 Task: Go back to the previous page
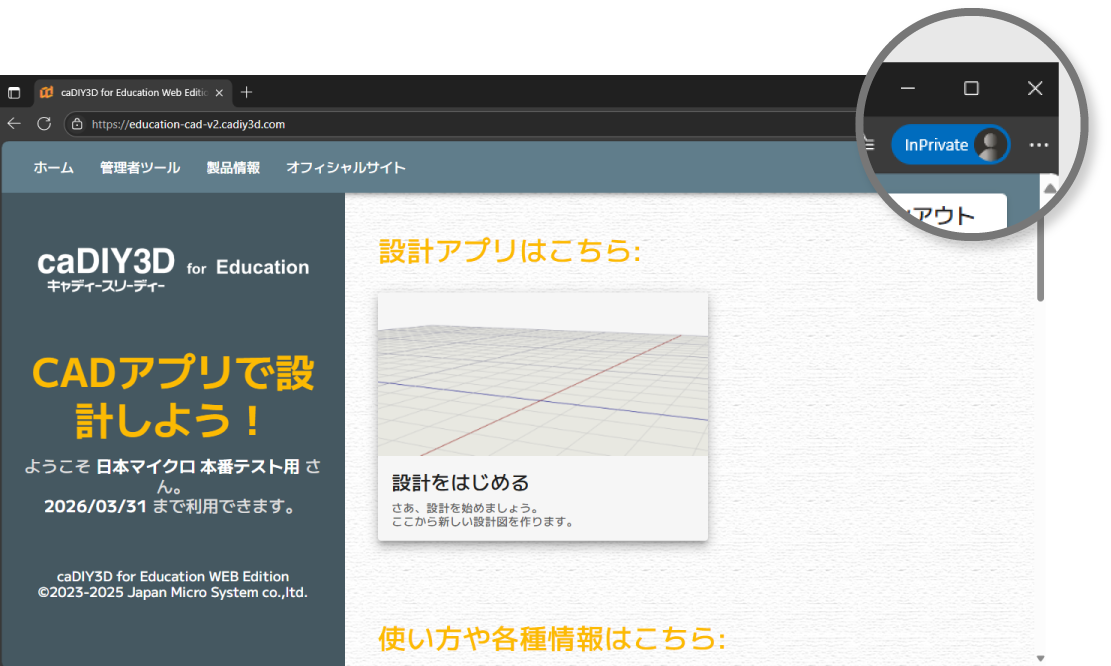tap(14, 124)
